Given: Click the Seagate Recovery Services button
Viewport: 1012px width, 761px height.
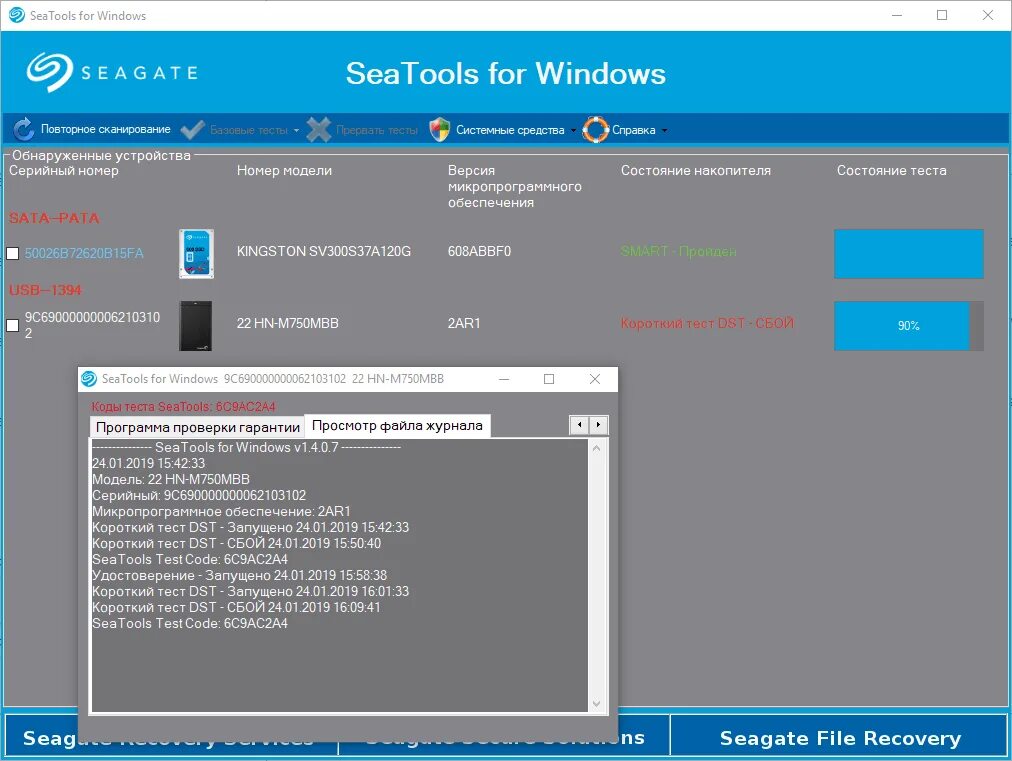Looking at the screenshot, I should pyautogui.click(x=170, y=737).
